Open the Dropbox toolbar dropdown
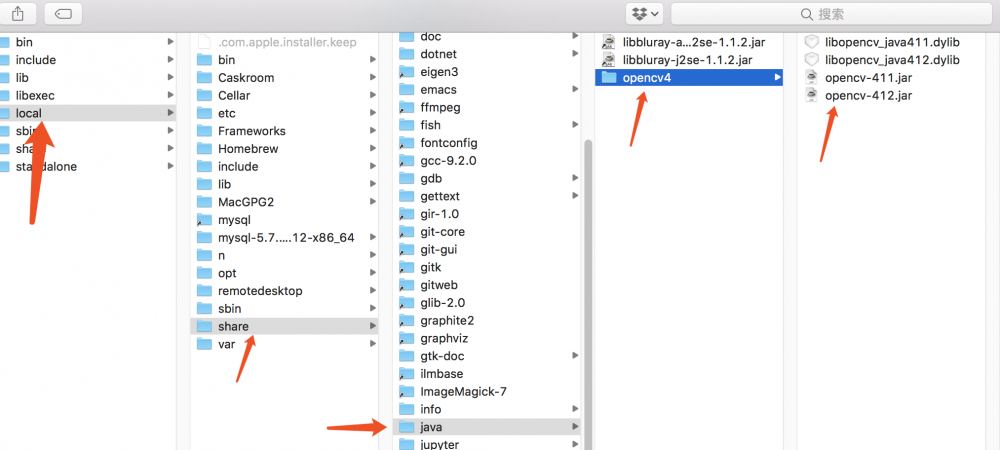Screen dimensions: 1000x450 click(645, 13)
